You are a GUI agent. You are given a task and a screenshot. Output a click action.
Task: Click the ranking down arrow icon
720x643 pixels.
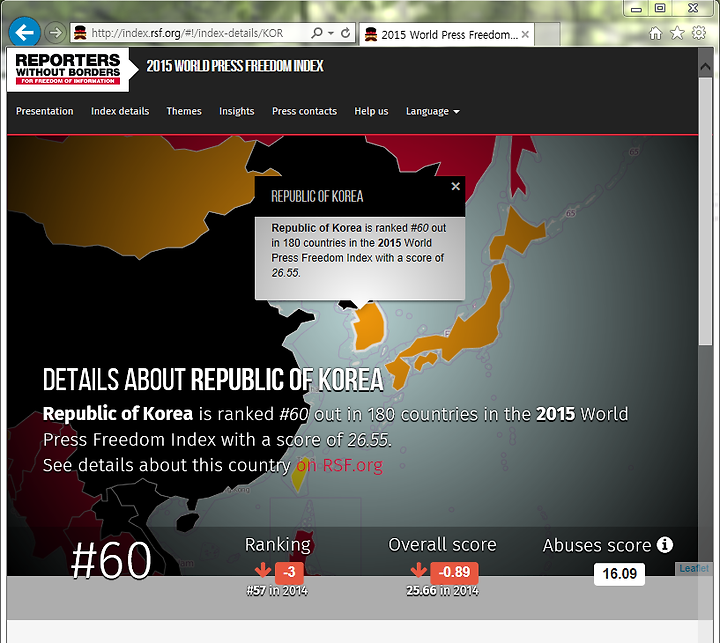point(263,570)
